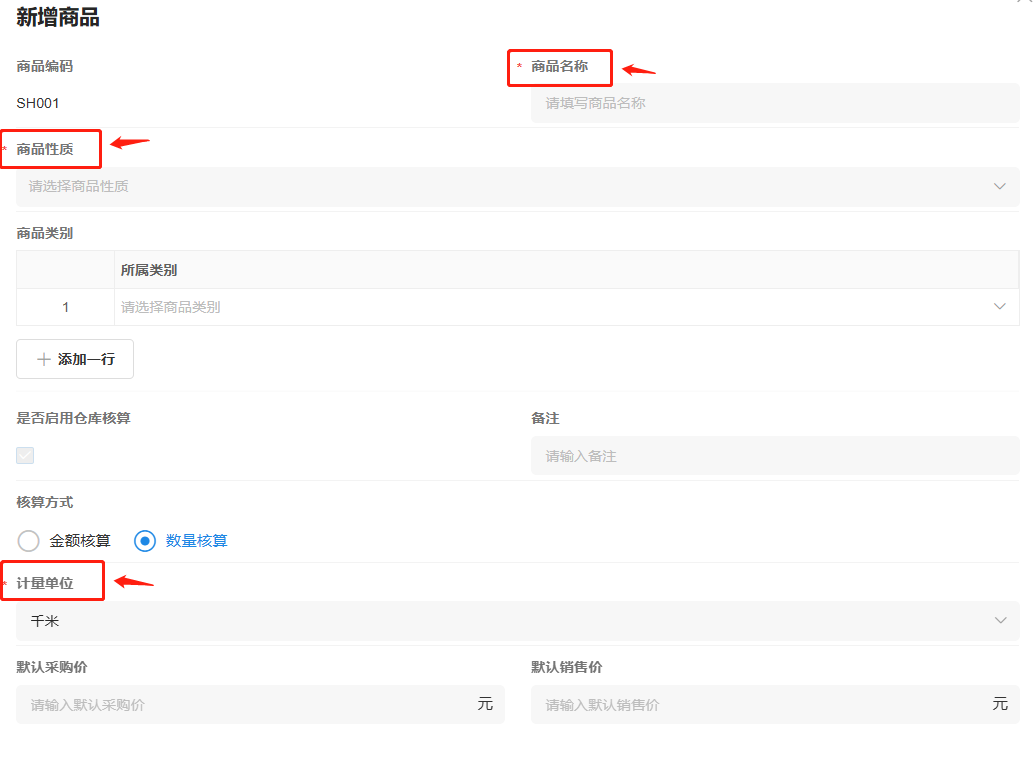The image size is (1035, 757).
Task: Open the 请选择商品性质 select box
Action: pyautogui.click(x=500, y=187)
